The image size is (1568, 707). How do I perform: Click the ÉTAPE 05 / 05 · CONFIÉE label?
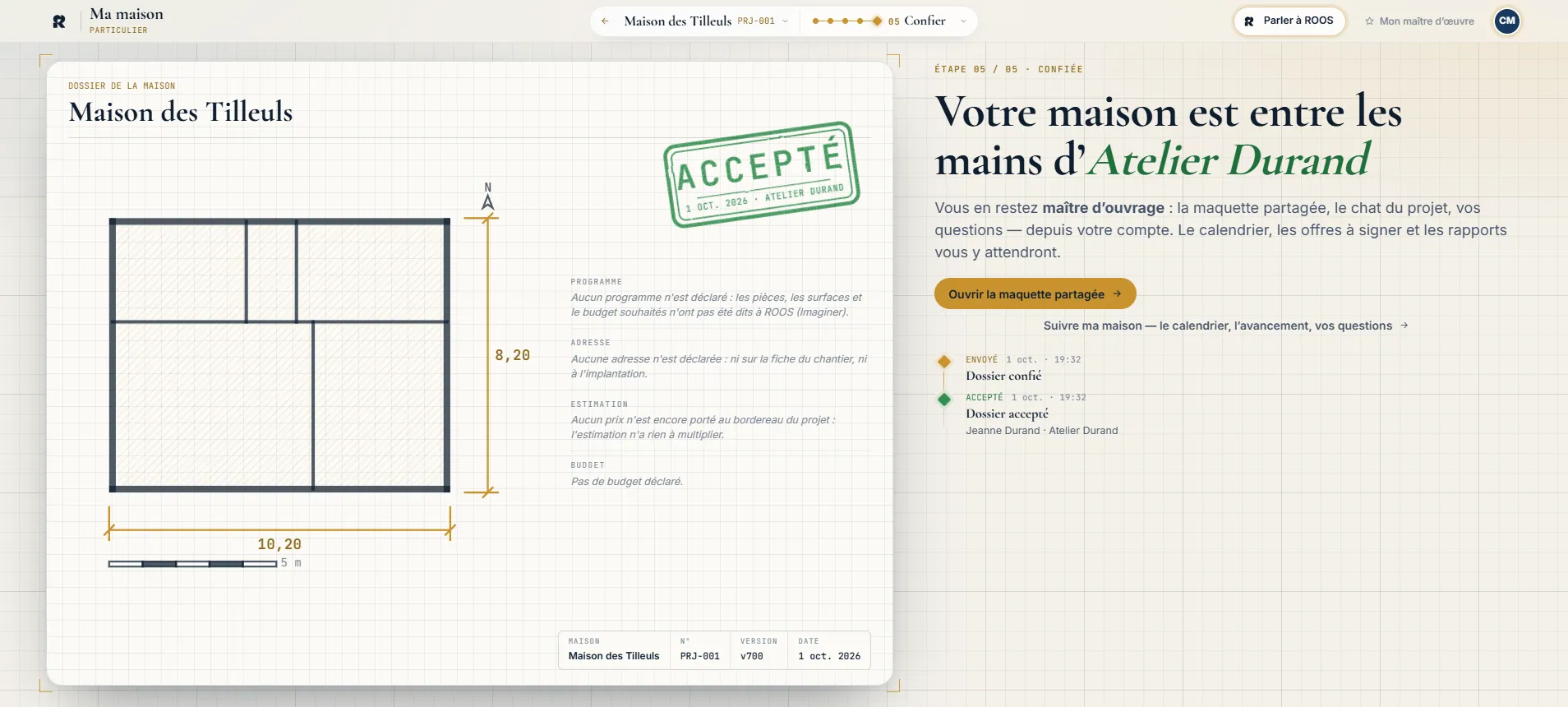(1008, 70)
